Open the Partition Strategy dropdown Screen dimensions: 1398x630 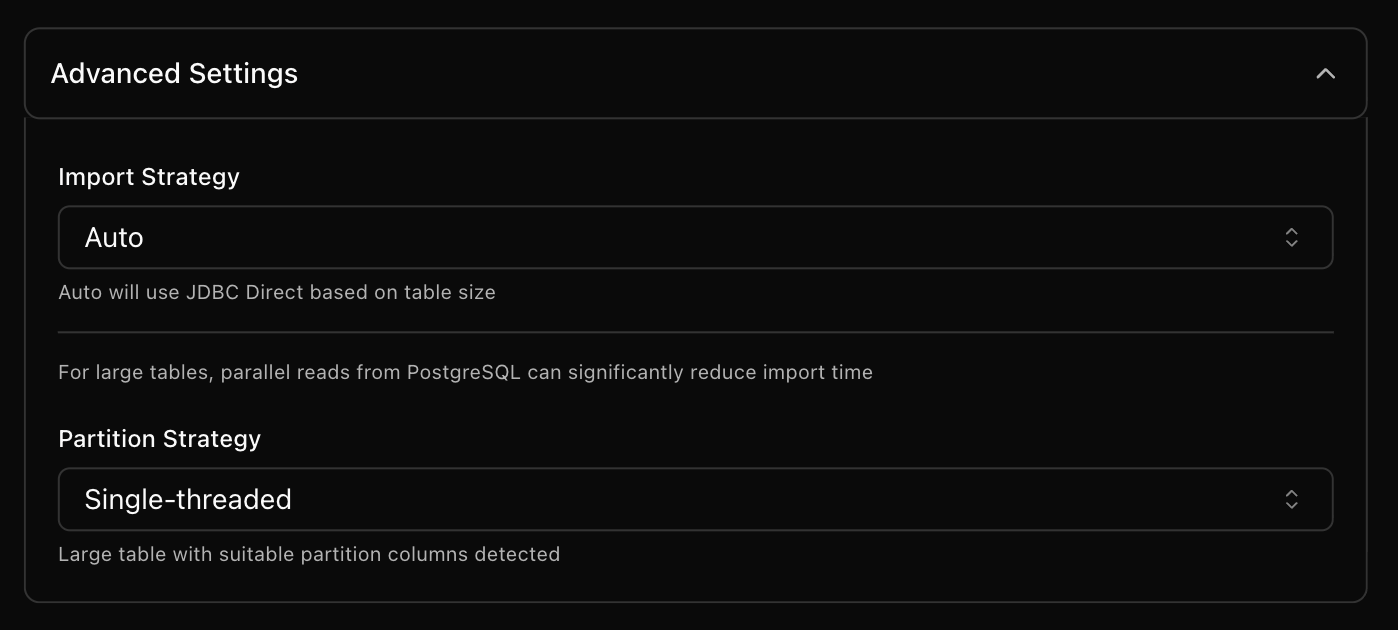696,499
